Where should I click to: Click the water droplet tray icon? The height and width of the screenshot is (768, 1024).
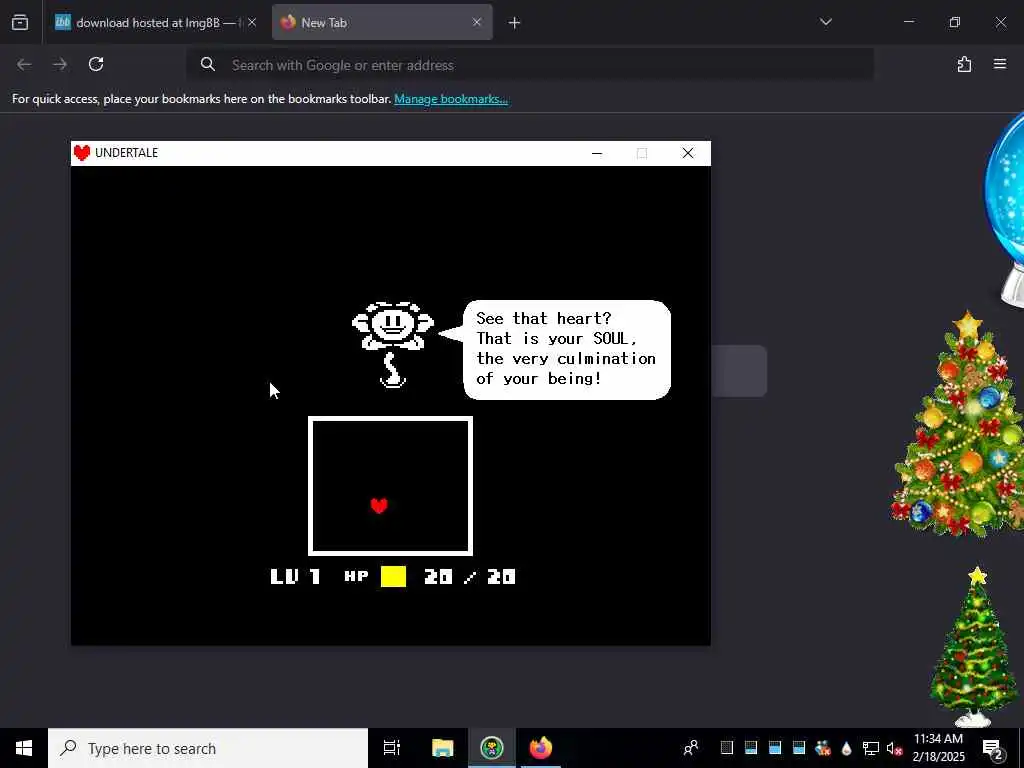[846, 748]
